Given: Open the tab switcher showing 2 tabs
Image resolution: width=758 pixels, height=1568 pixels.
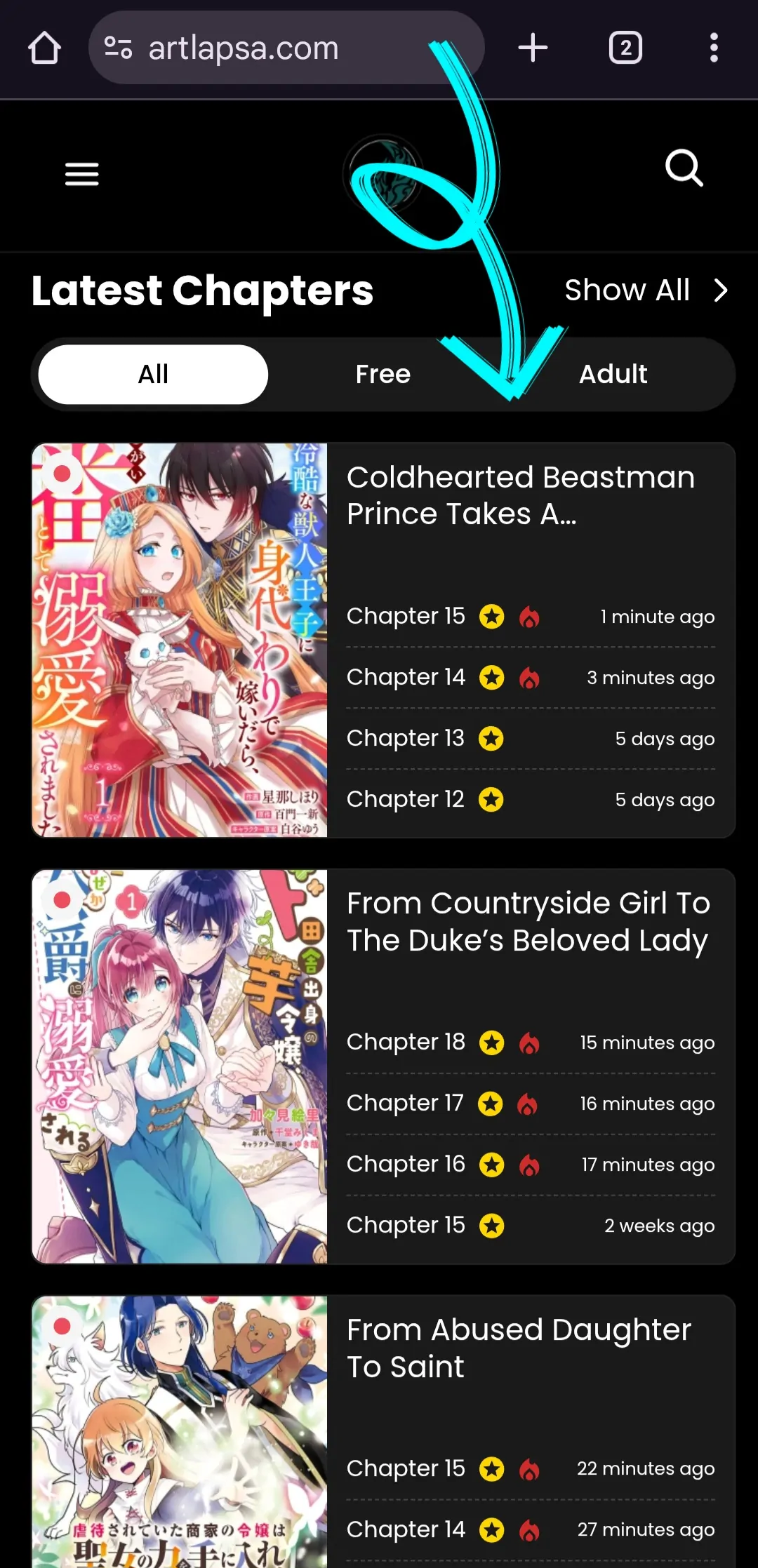Looking at the screenshot, I should (x=625, y=48).
